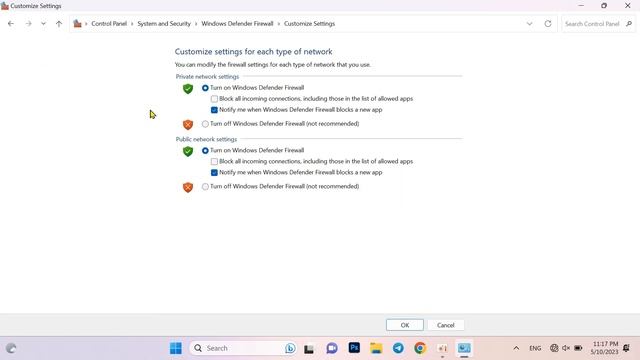This screenshot has height=360, width=640.
Task: Open Task View from taskbar
Action: pos(309,349)
